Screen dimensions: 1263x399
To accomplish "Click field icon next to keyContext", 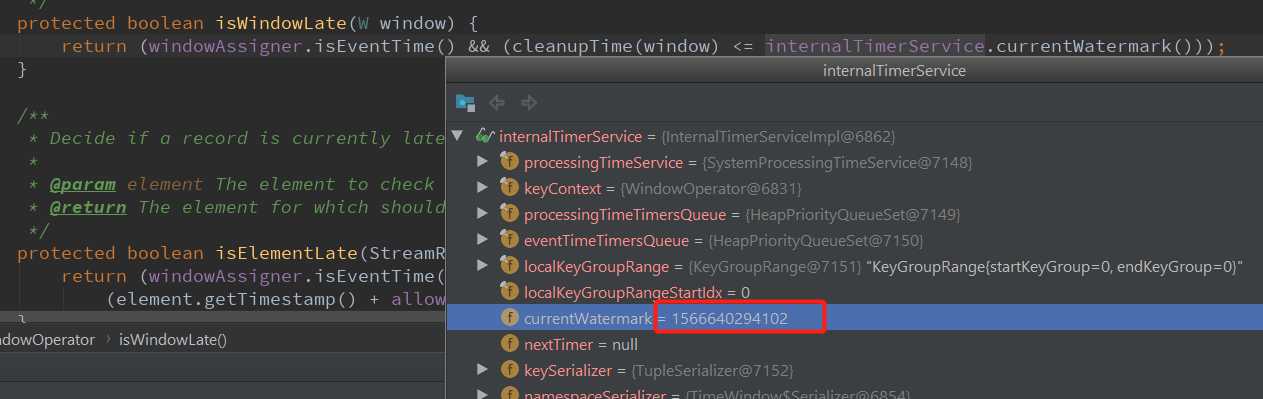I will 509,187.
